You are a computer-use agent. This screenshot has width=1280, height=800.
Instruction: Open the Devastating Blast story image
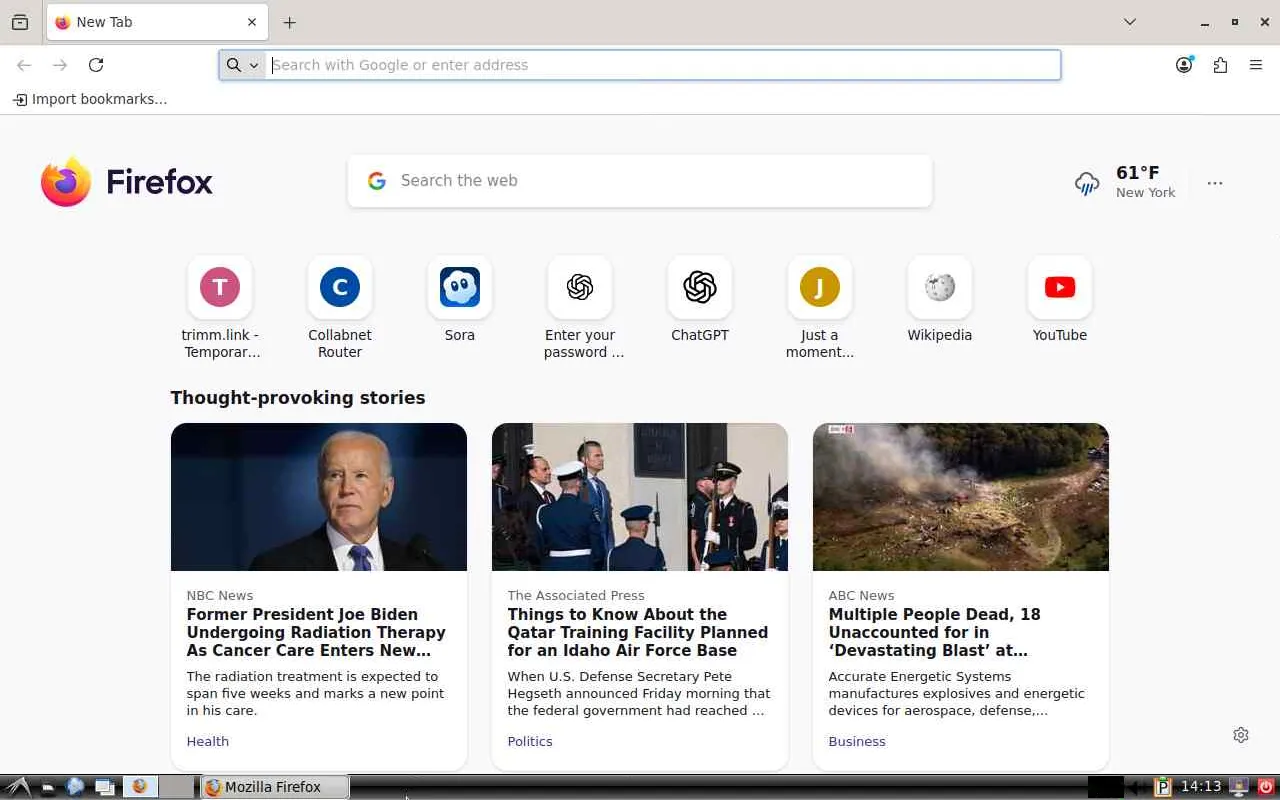click(961, 497)
